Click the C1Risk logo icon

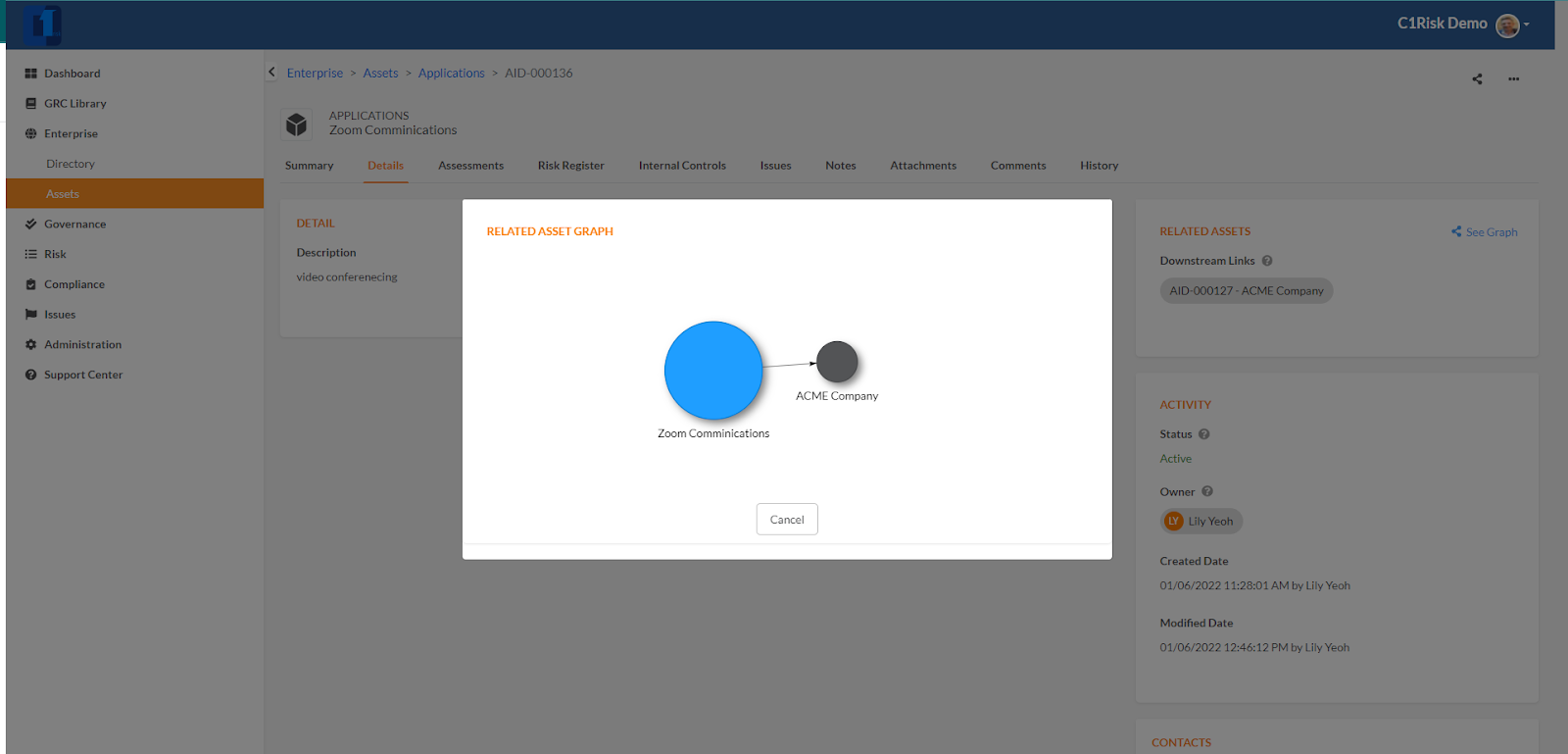point(42,25)
